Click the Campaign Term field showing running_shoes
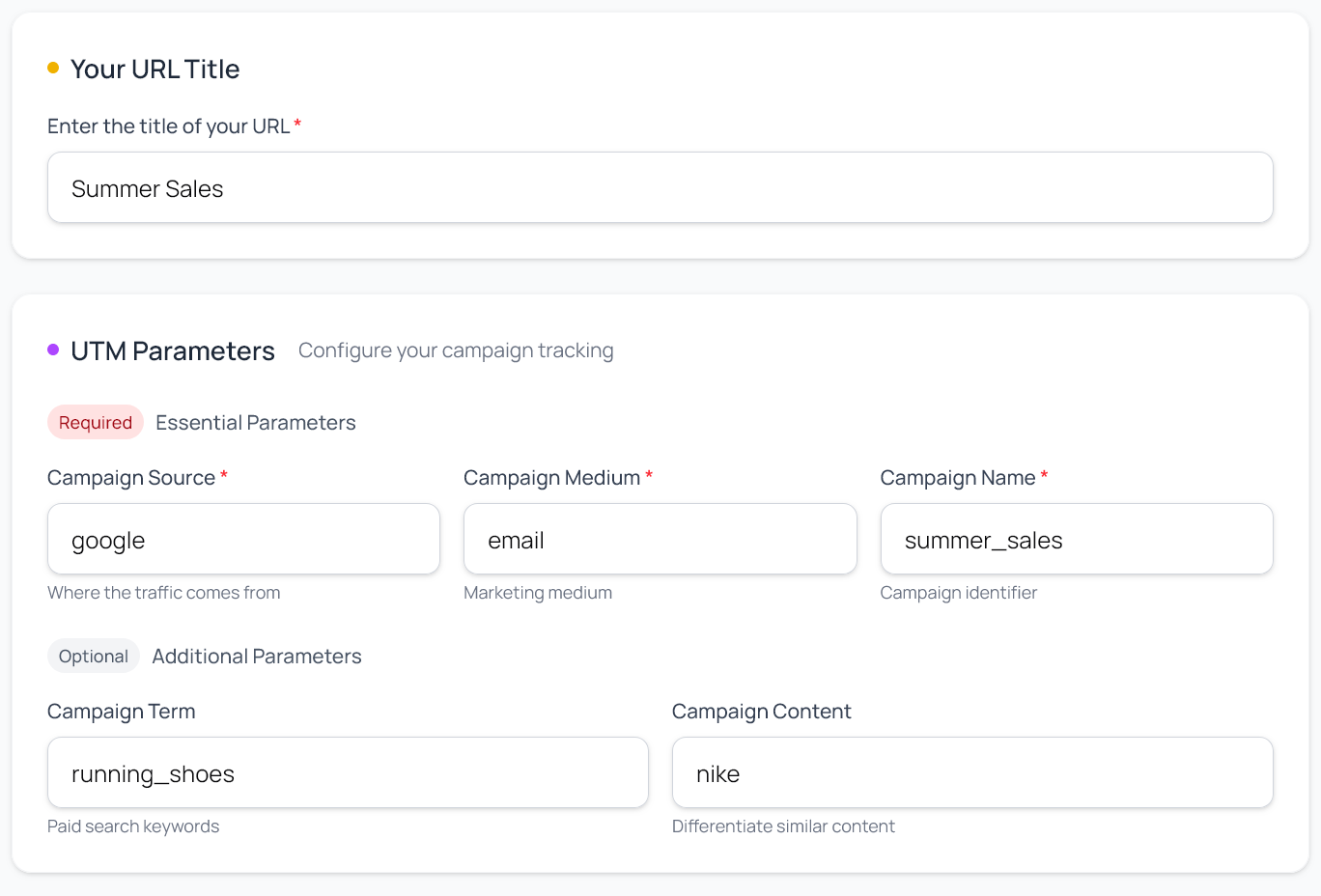Screen dimensions: 1321x896 click(x=348, y=772)
